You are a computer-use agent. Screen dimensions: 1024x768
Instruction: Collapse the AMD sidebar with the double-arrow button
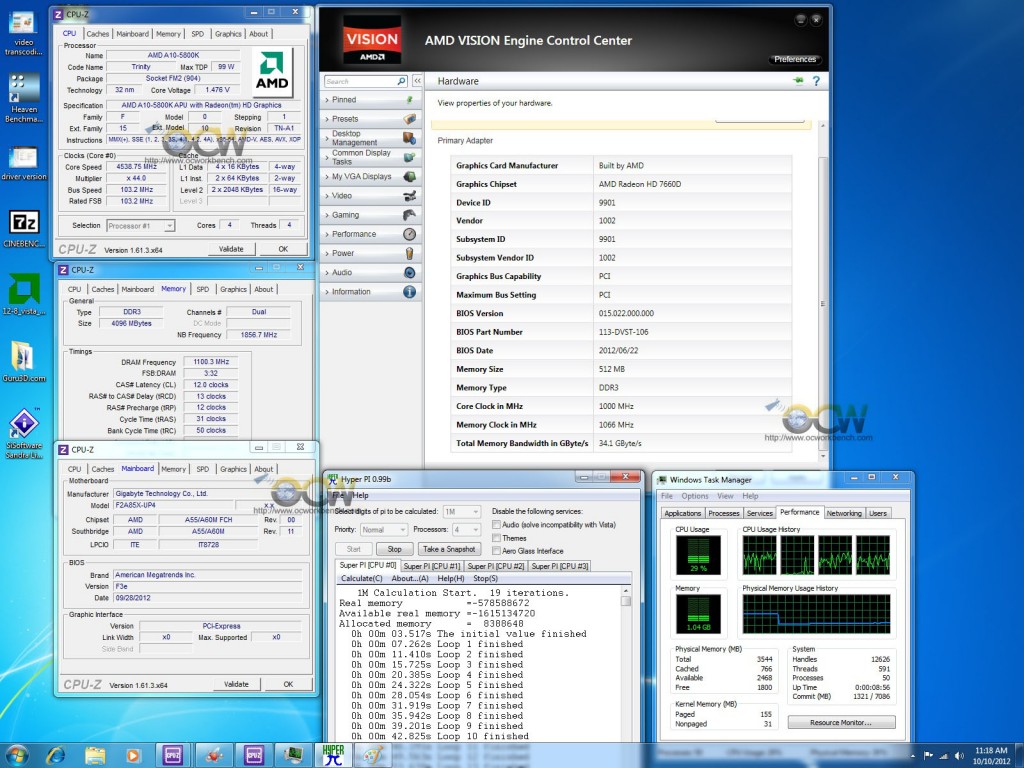pyautogui.click(x=417, y=81)
